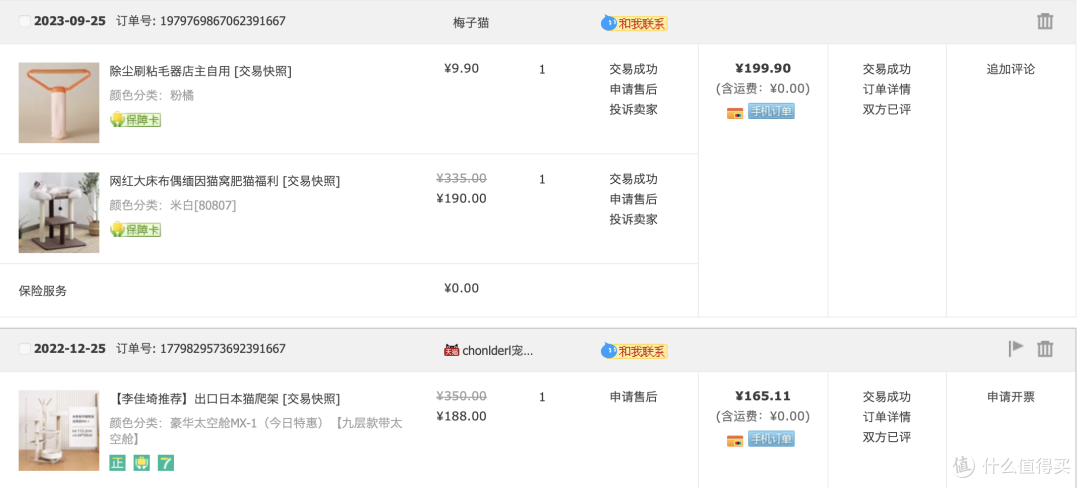Click the struck-through ¥335.00 price
The width and height of the screenshot is (1080, 488).
[x=461, y=179]
